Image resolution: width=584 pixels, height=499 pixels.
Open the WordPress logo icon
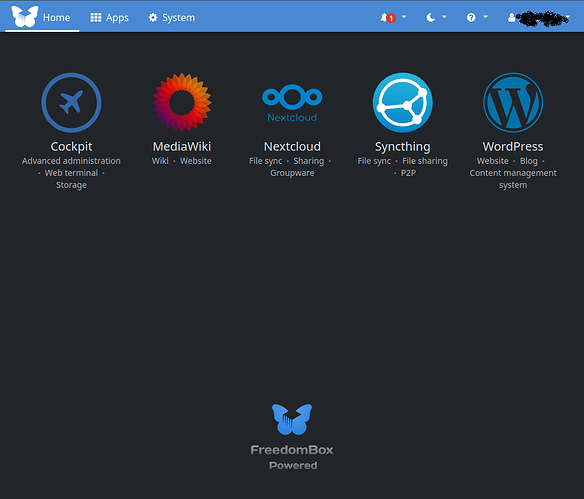tap(513, 103)
